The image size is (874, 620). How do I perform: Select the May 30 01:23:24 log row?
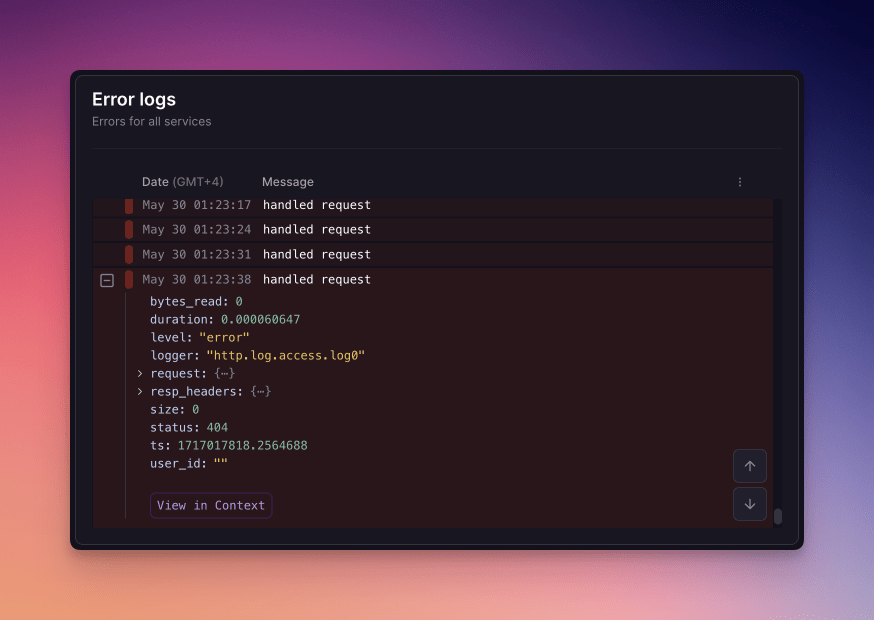[433, 230]
